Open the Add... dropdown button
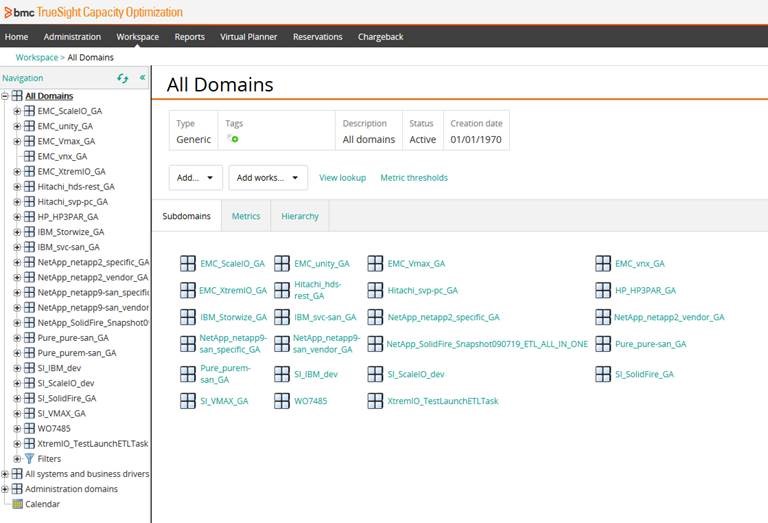 [195, 178]
